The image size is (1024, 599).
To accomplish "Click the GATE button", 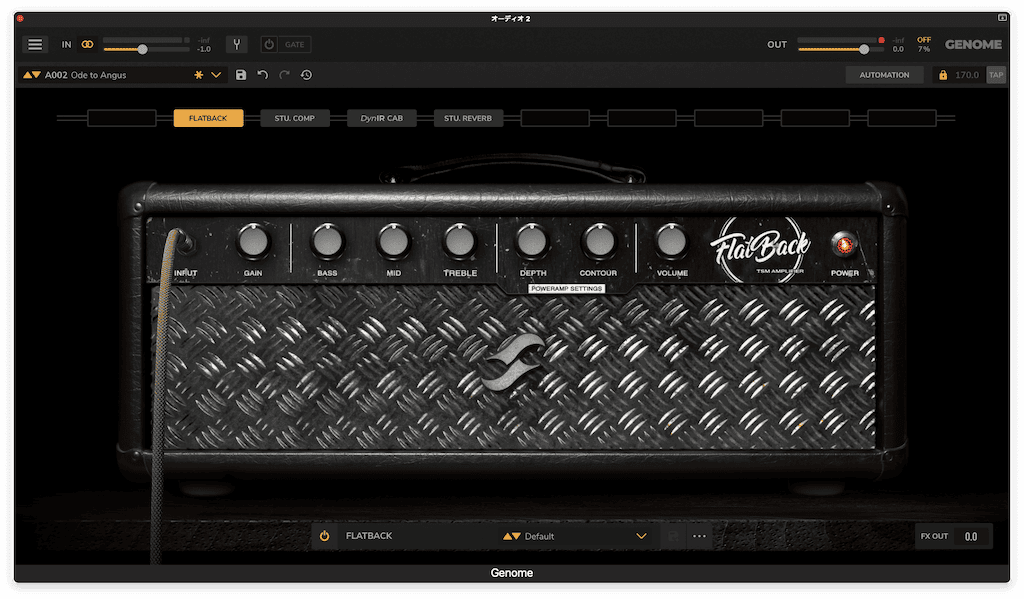I will pos(295,44).
